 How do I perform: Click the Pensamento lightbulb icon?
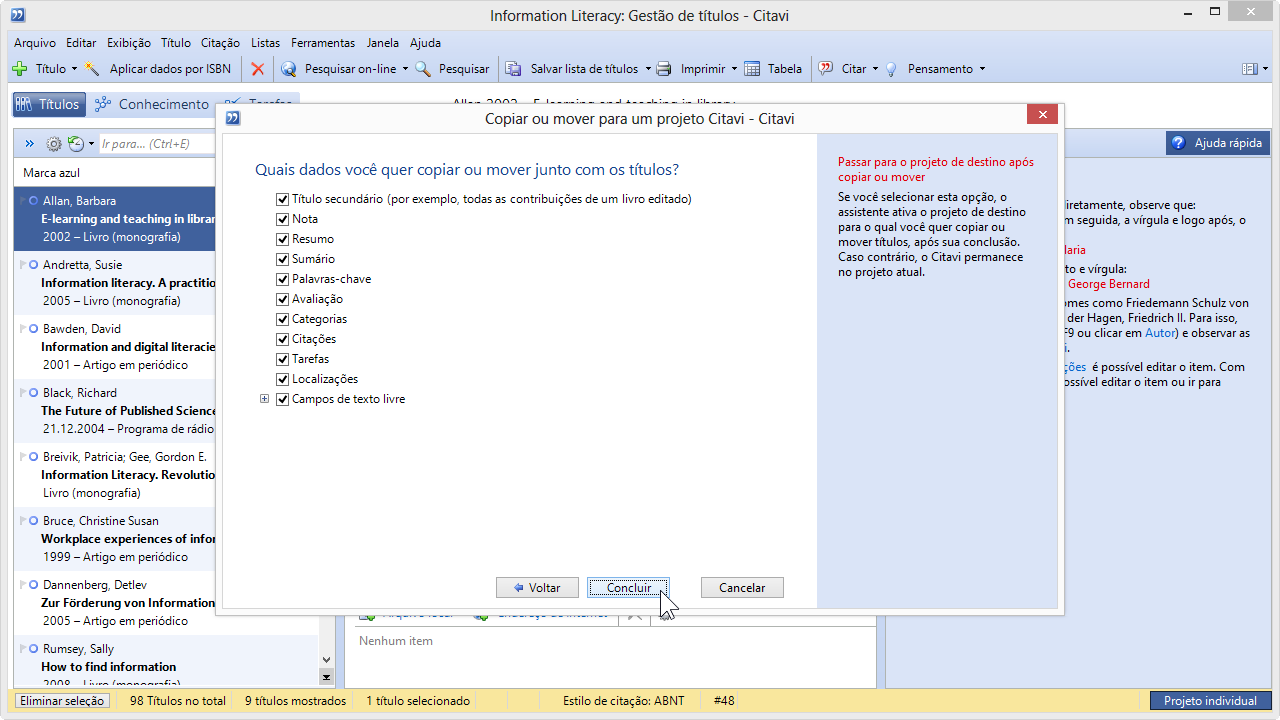pyautogui.click(x=891, y=69)
